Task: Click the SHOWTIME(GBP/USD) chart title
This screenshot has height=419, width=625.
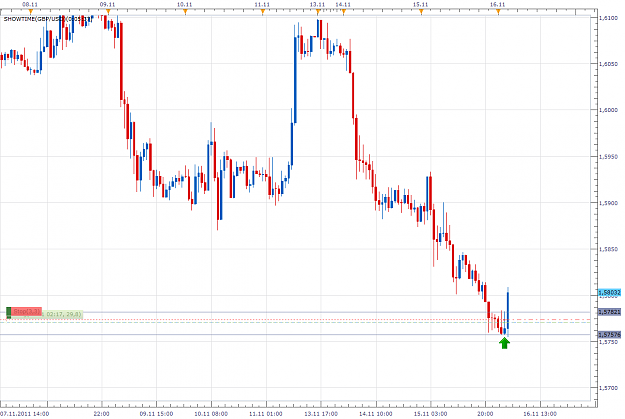Action: 48,19
